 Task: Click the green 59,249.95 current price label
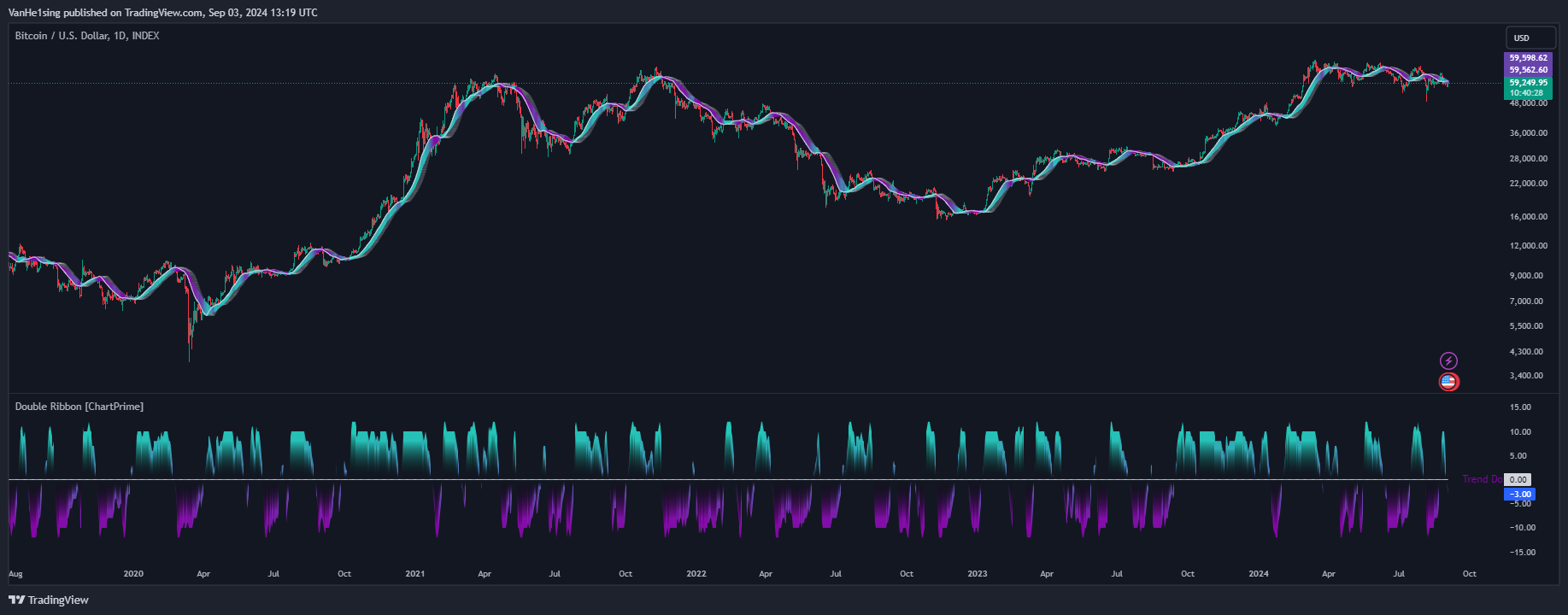pos(1528,83)
